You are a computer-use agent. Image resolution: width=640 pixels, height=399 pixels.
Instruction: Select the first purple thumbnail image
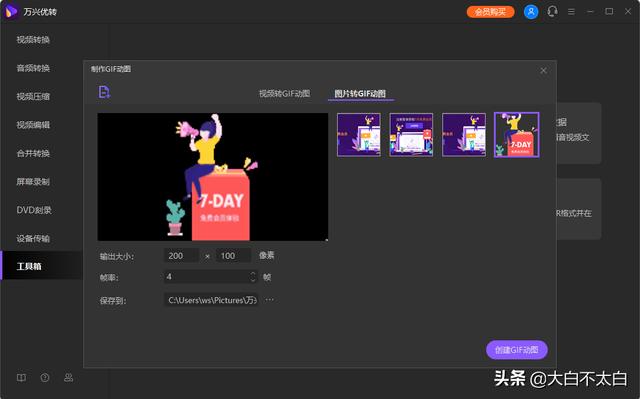point(359,135)
